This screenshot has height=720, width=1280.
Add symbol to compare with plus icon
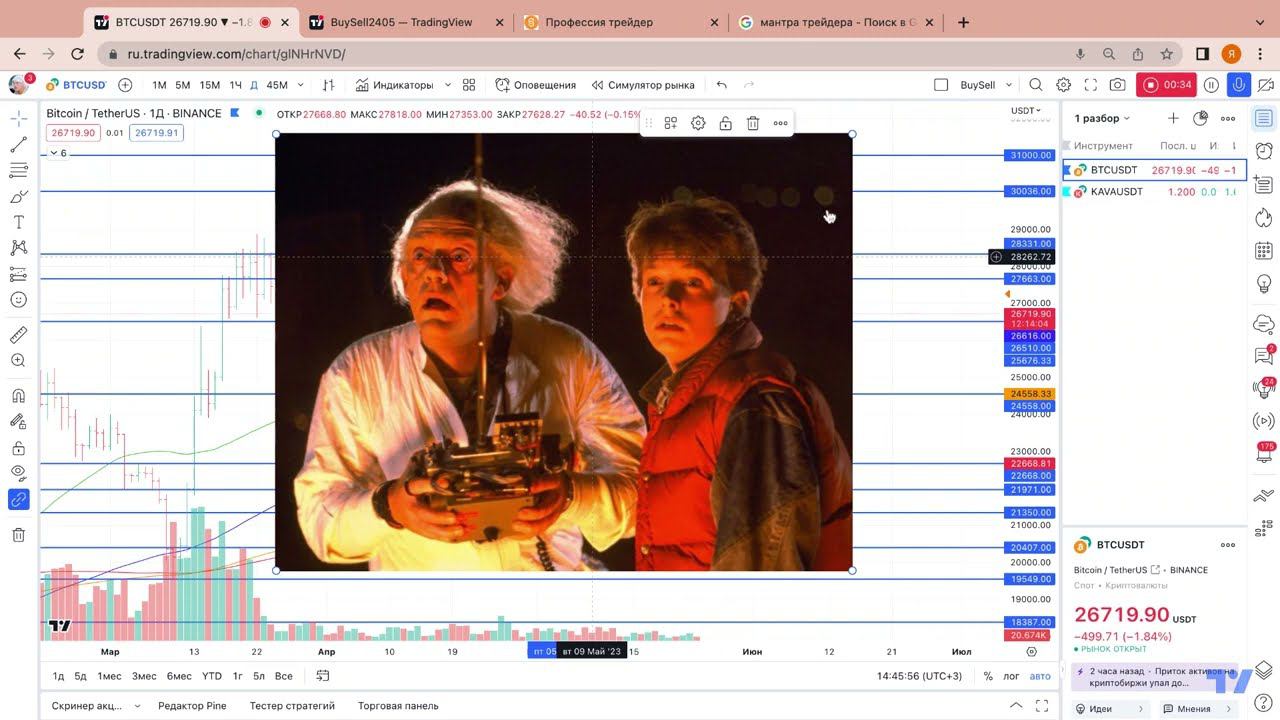(x=125, y=85)
